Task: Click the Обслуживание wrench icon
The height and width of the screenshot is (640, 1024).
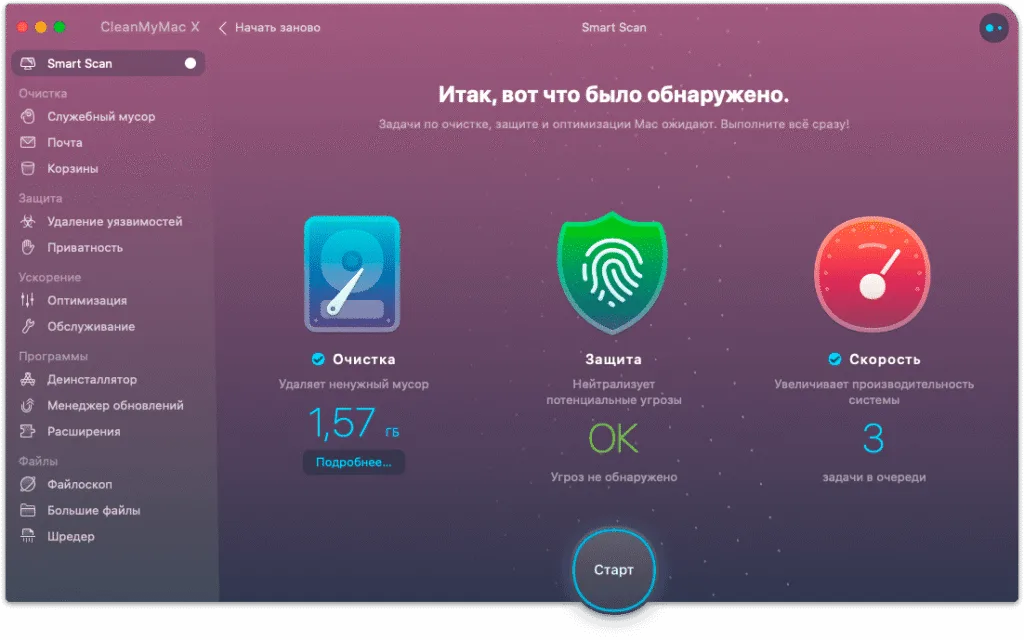Action: (x=27, y=327)
